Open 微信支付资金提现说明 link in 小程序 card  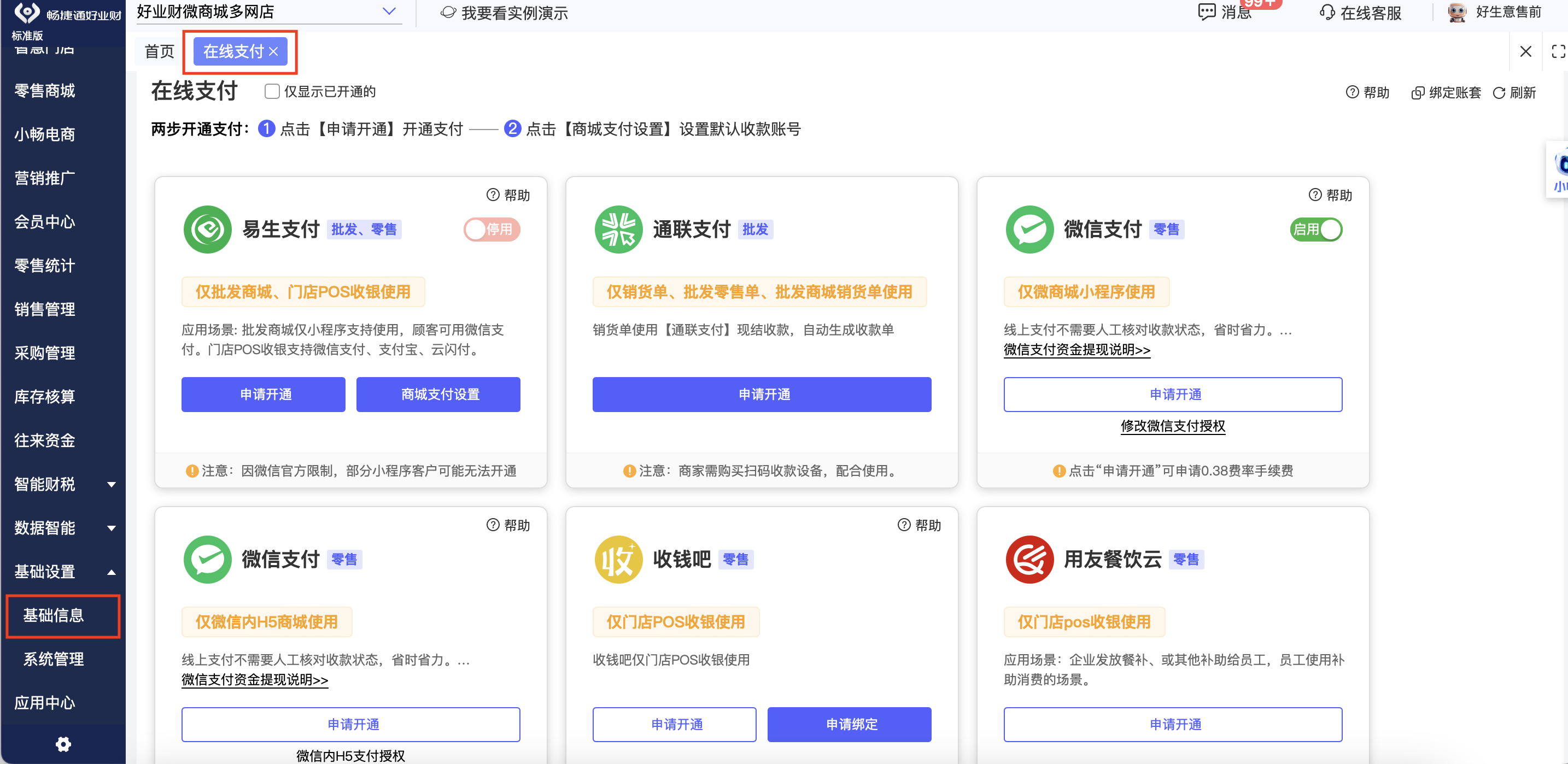coord(1077,350)
